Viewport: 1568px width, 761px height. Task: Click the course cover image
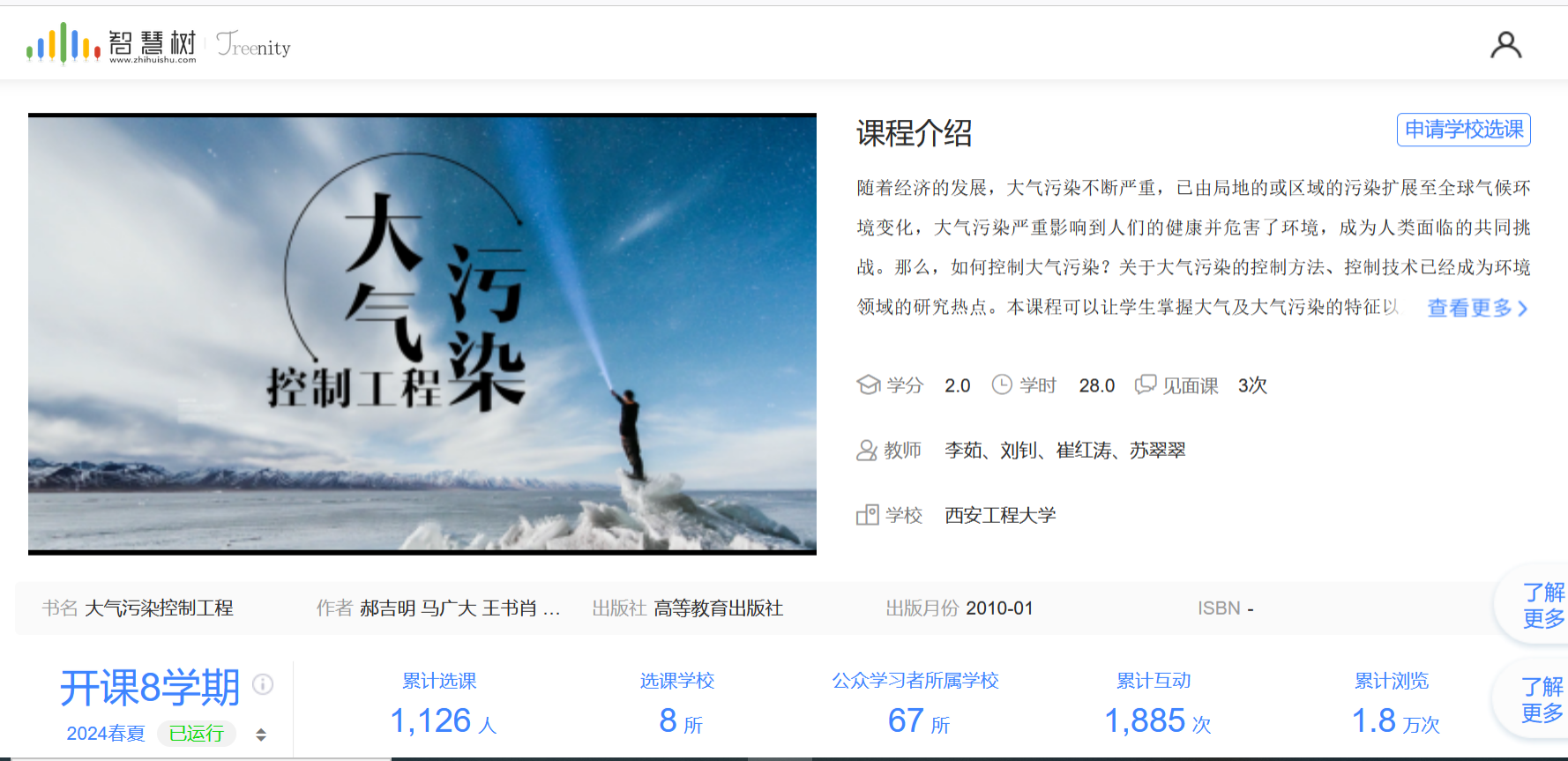click(x=422, y=333)
